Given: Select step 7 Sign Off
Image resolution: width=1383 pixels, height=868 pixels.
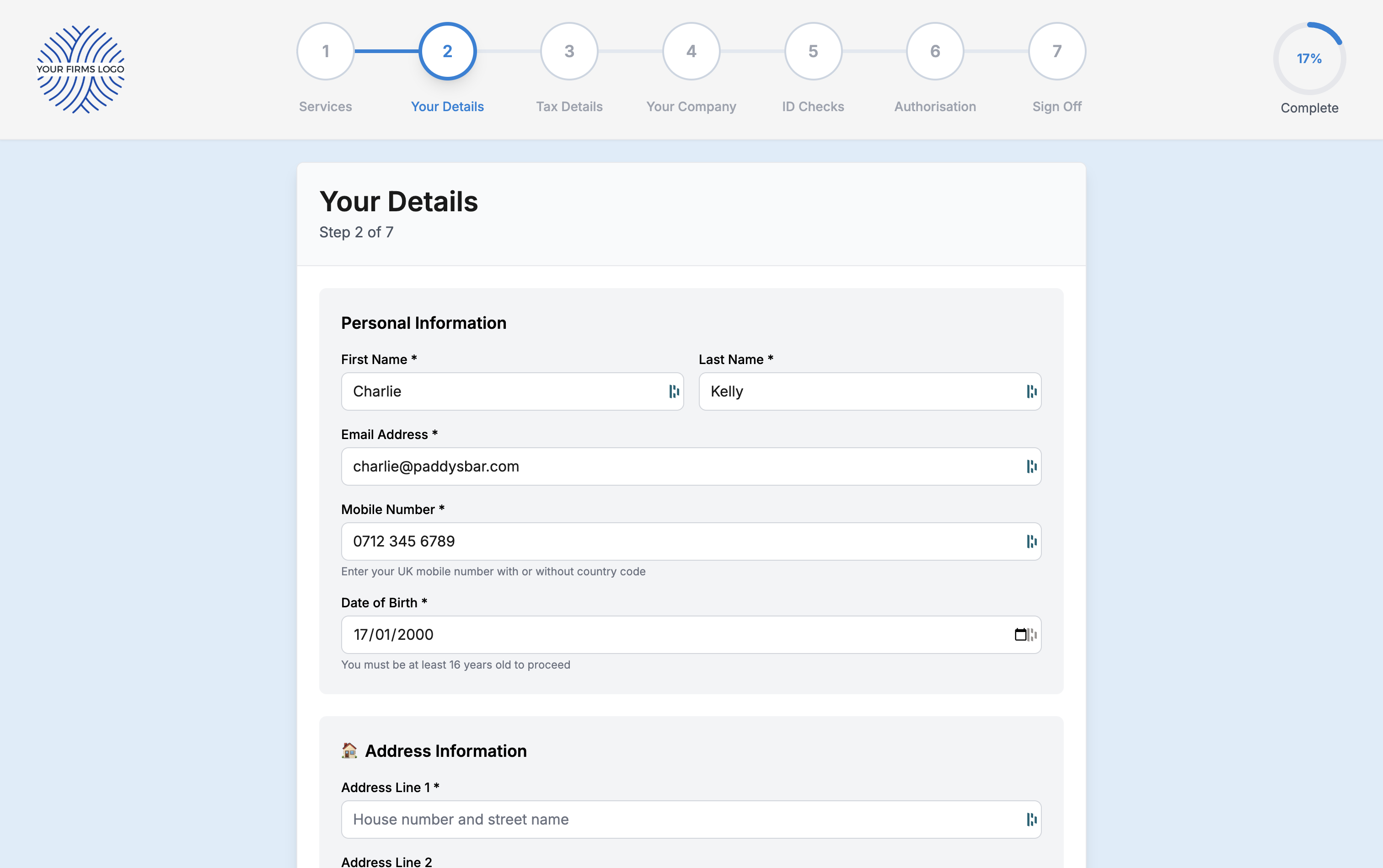Looking at the screenshot, I should (x=1056, y=52).
